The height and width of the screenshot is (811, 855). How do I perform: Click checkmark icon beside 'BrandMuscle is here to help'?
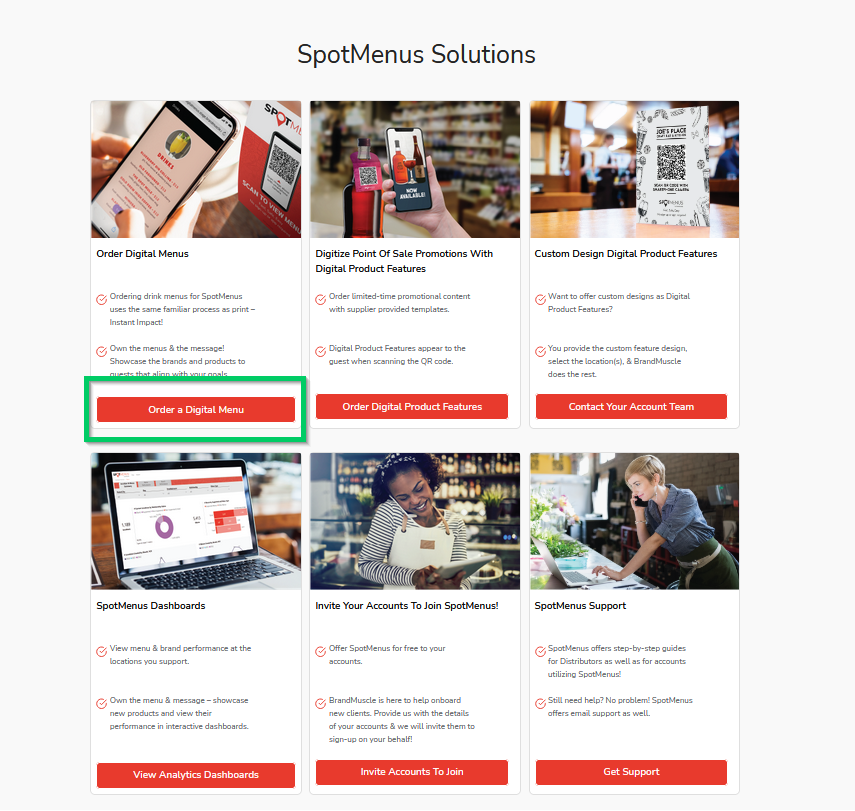[x=321, y=703]
